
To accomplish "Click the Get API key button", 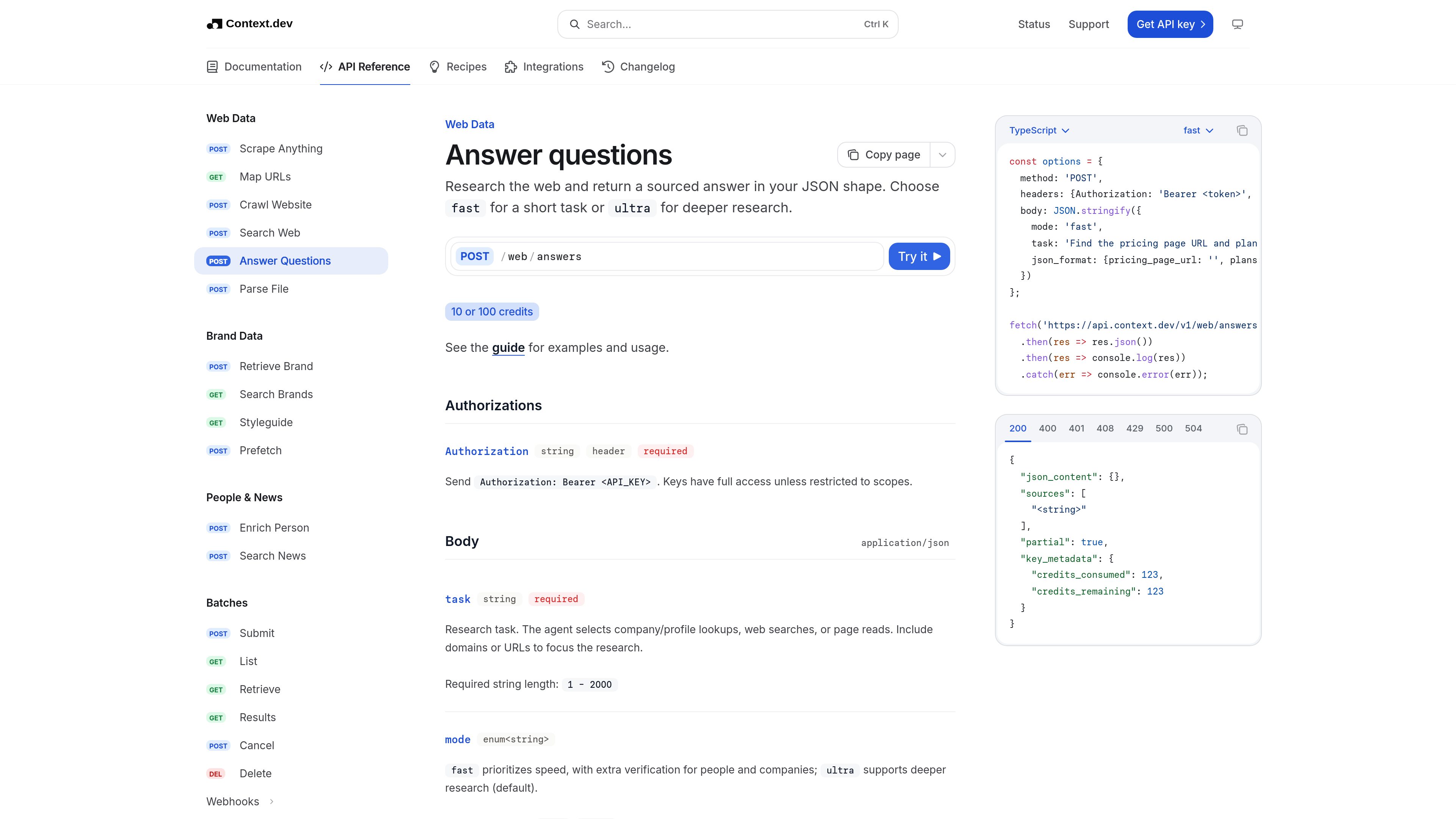I will (1170, 24).
